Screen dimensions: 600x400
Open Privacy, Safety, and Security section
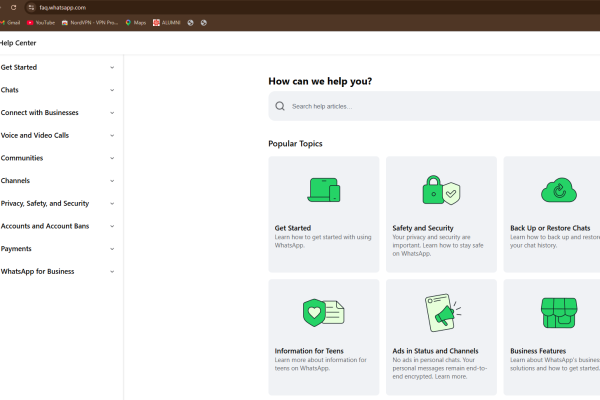click(45, 203)
